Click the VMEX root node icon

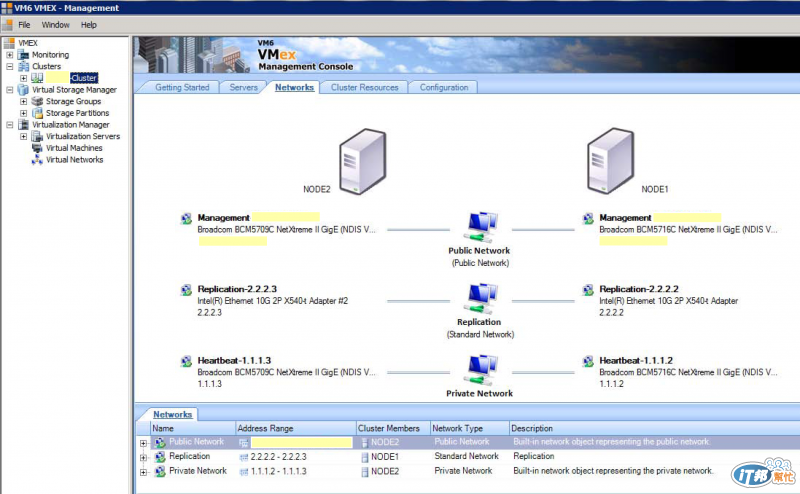(9, 43)
